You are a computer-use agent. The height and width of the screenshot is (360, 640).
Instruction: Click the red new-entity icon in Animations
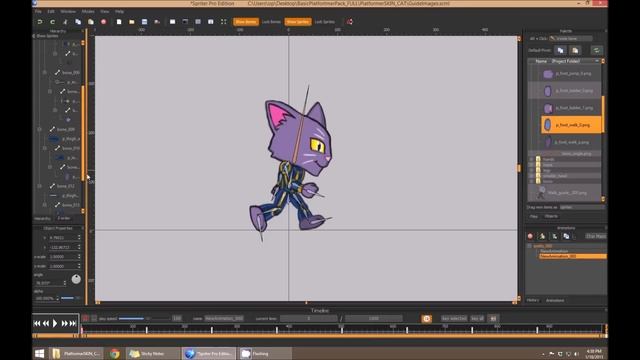tap(530, 236)
